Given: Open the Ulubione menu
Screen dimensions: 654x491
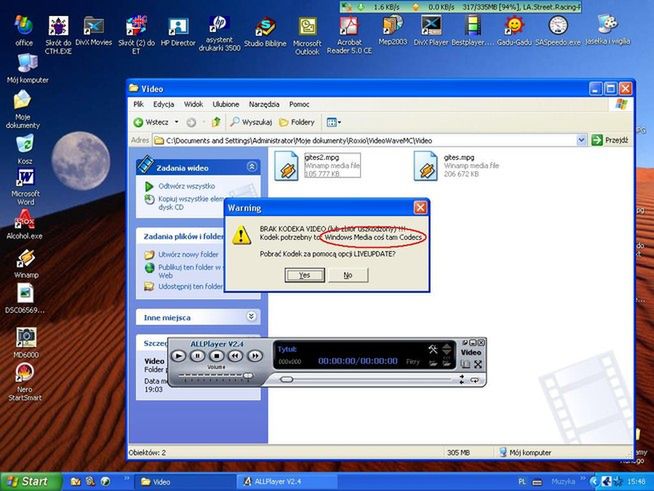Looking at the screenshot, I should (226, 104).
